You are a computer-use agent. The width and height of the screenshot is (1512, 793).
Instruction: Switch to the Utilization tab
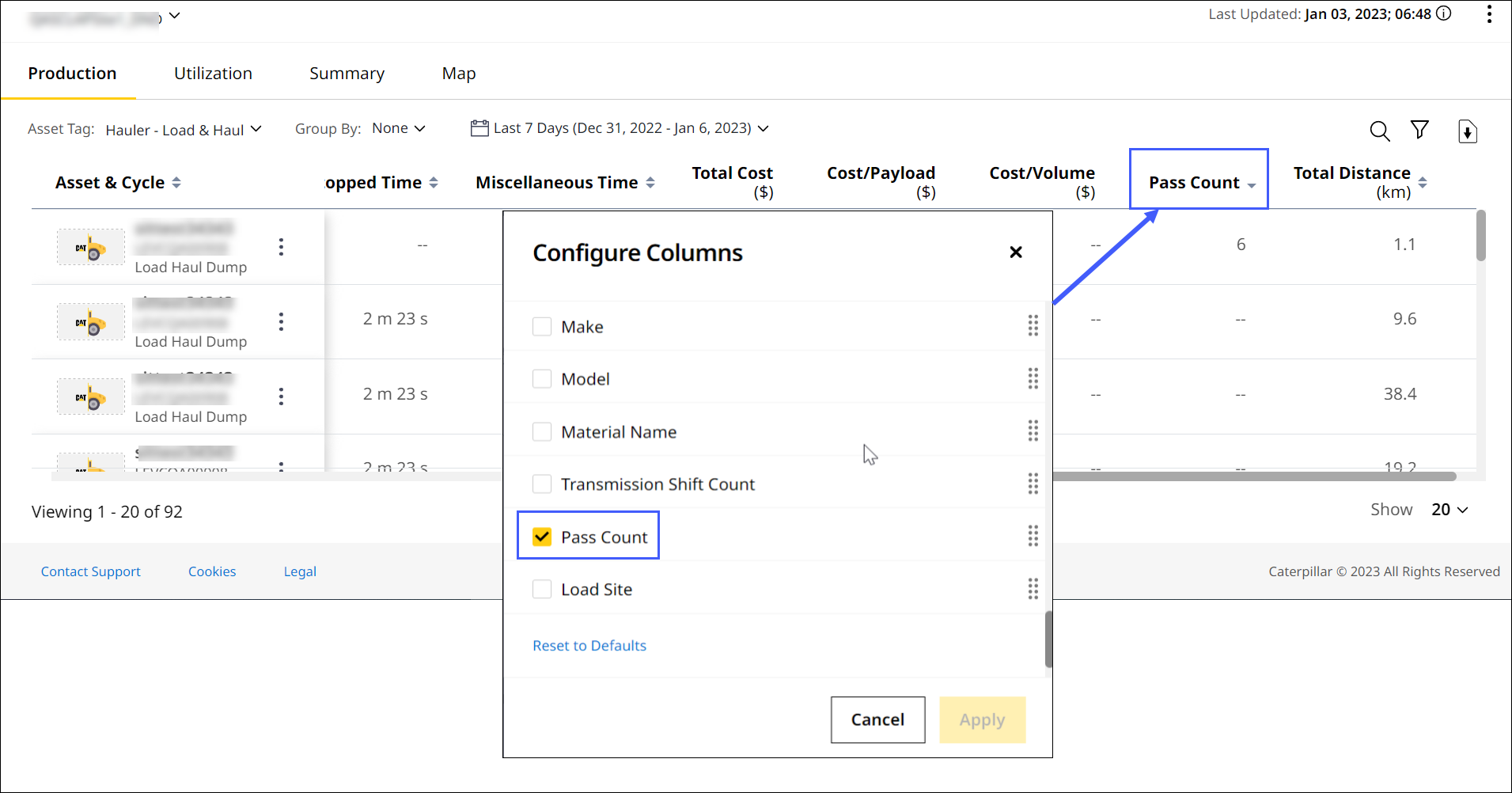(213, 74)
